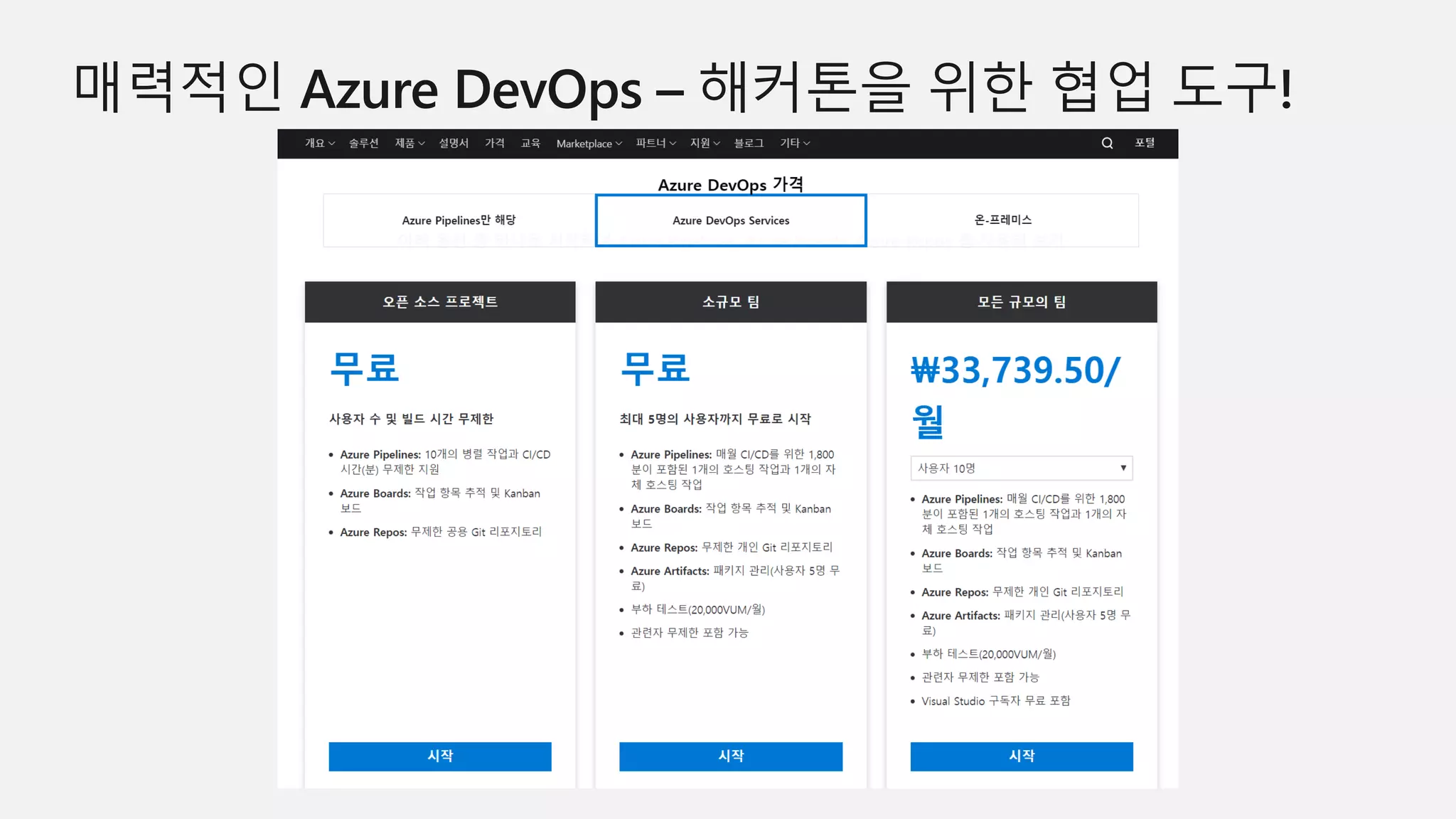This screenshot has height=819, width=1456.
Task: Click the search magnifier icon
Action: click(1107, 143)
